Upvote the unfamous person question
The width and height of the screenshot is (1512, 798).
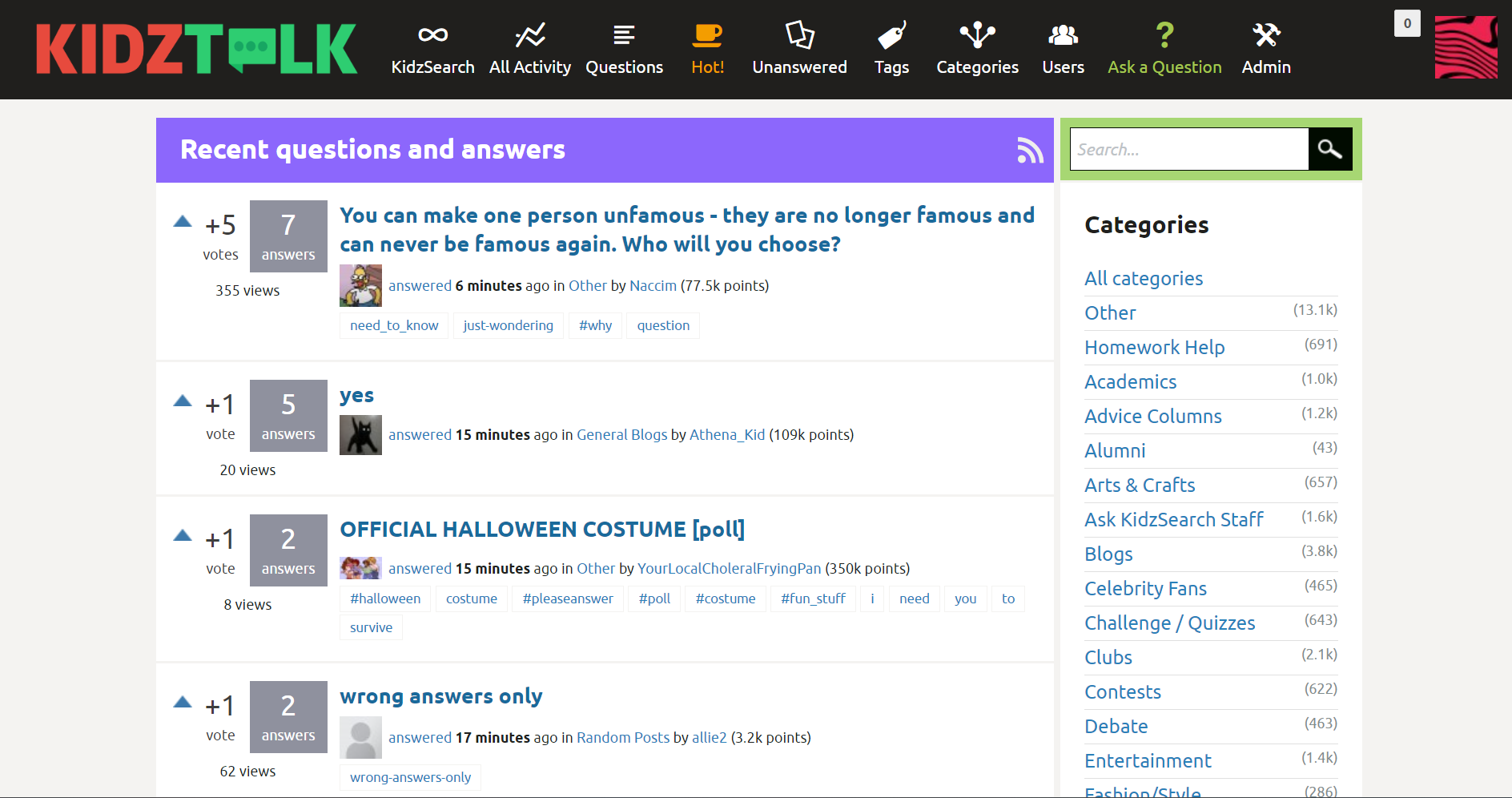pos(183,221)
